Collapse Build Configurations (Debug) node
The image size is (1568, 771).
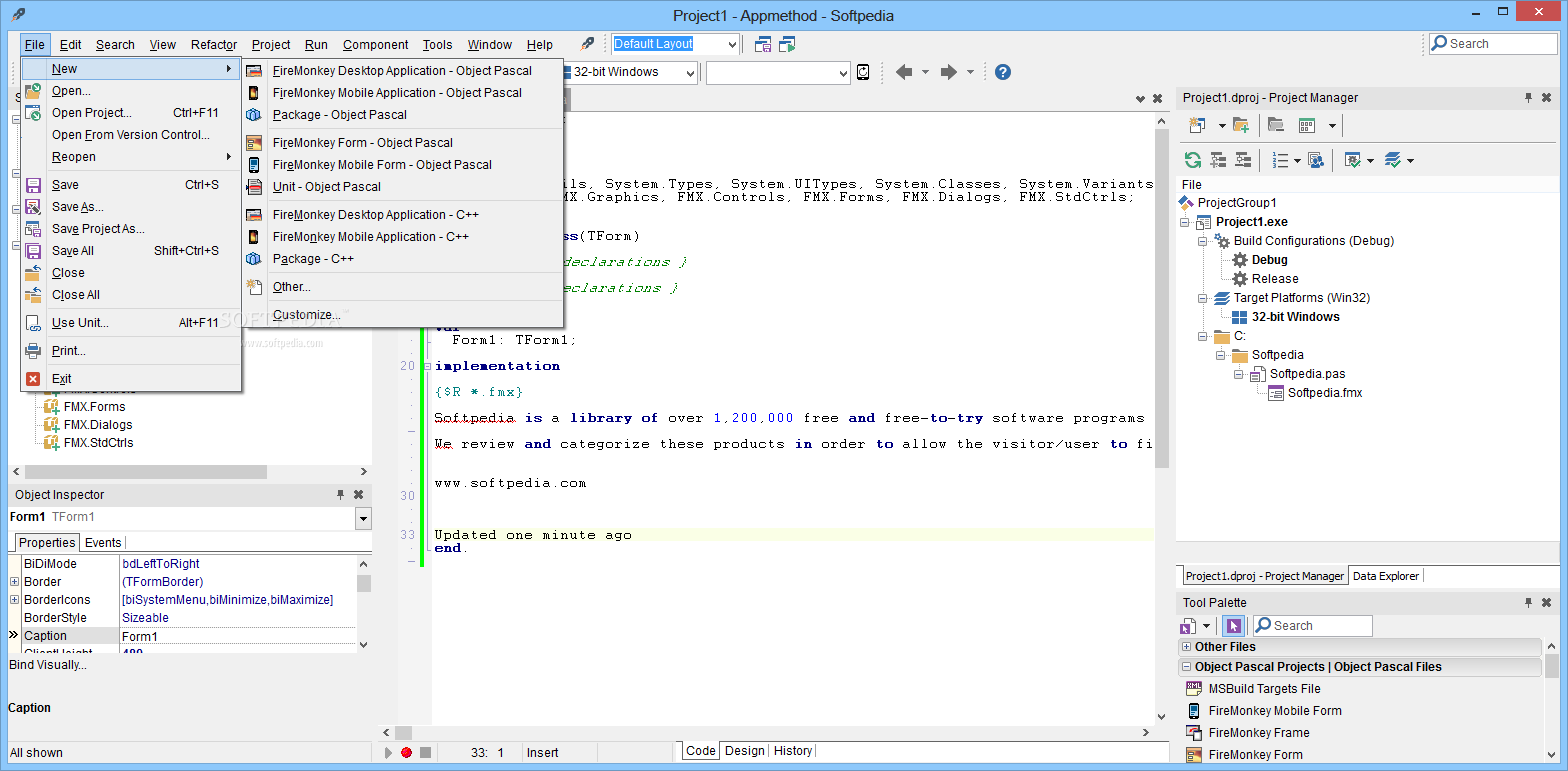pyautogui.click(x=1204, y=241)
